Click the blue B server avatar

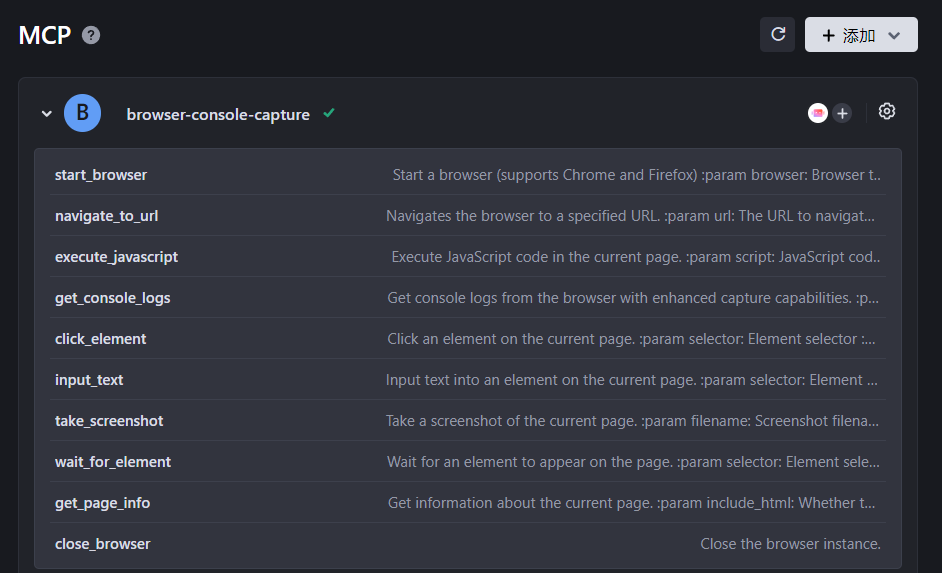83,114
